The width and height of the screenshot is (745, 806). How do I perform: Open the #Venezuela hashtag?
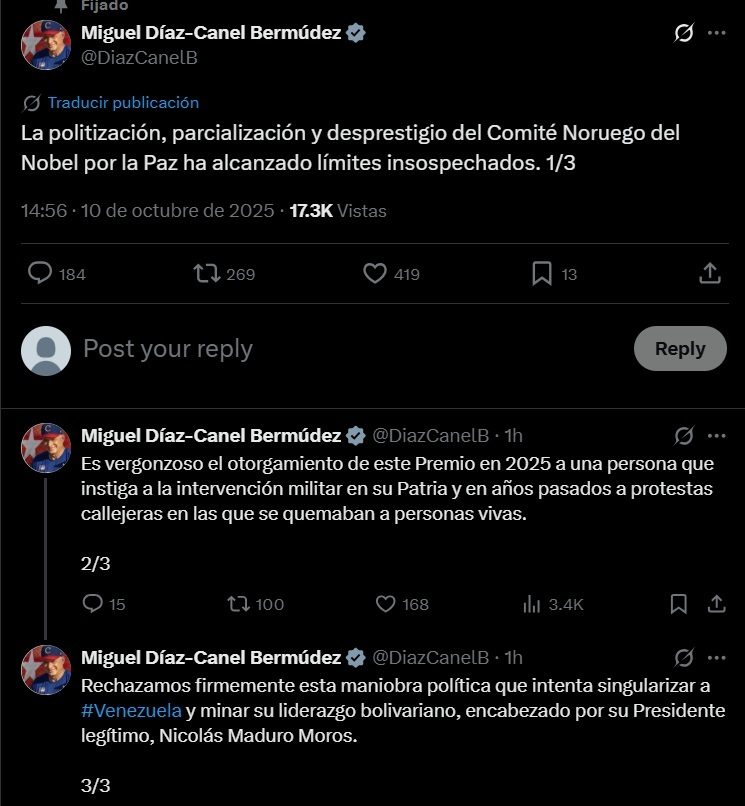131,711
